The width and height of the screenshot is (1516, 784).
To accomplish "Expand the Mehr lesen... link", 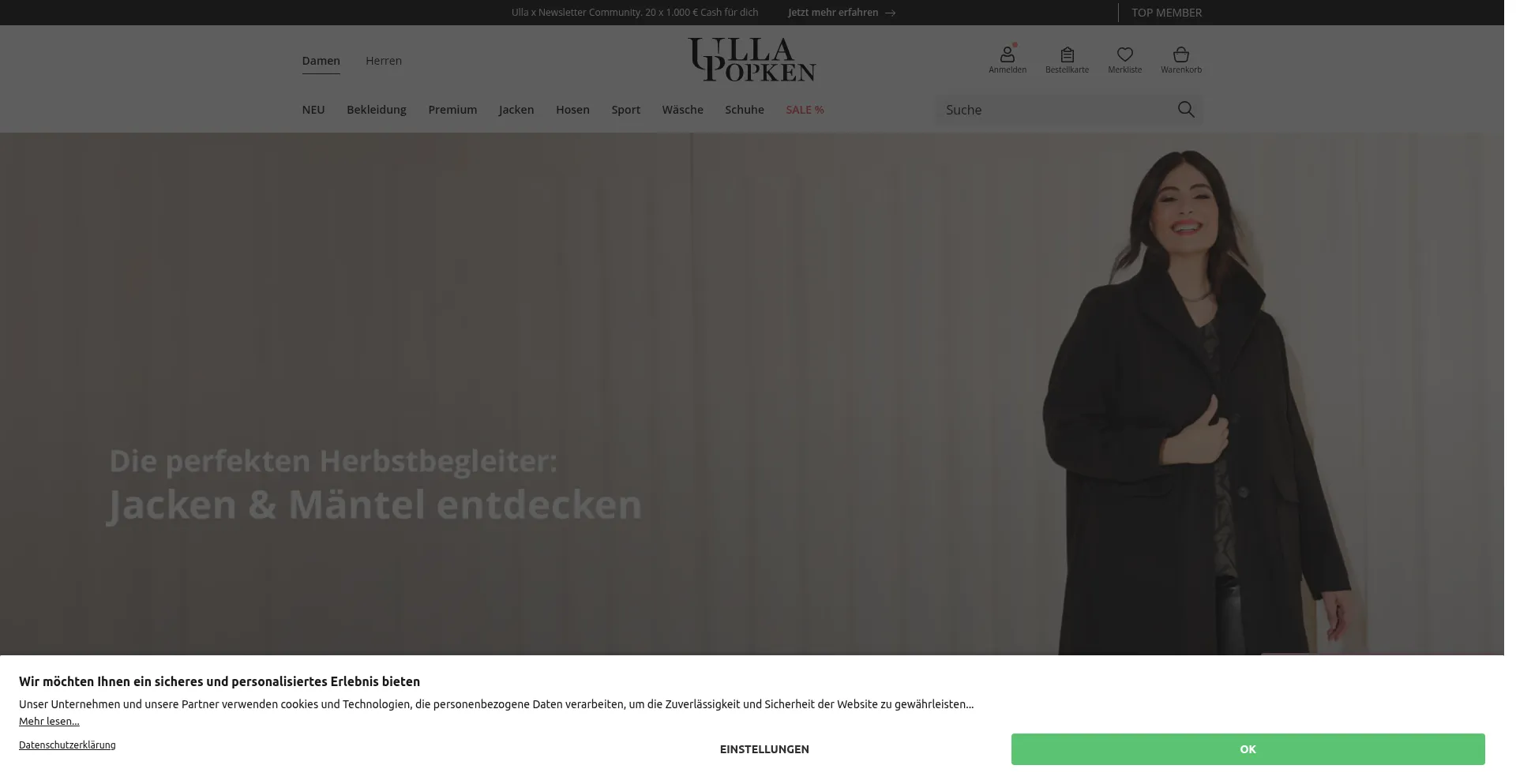I will 50,722.
